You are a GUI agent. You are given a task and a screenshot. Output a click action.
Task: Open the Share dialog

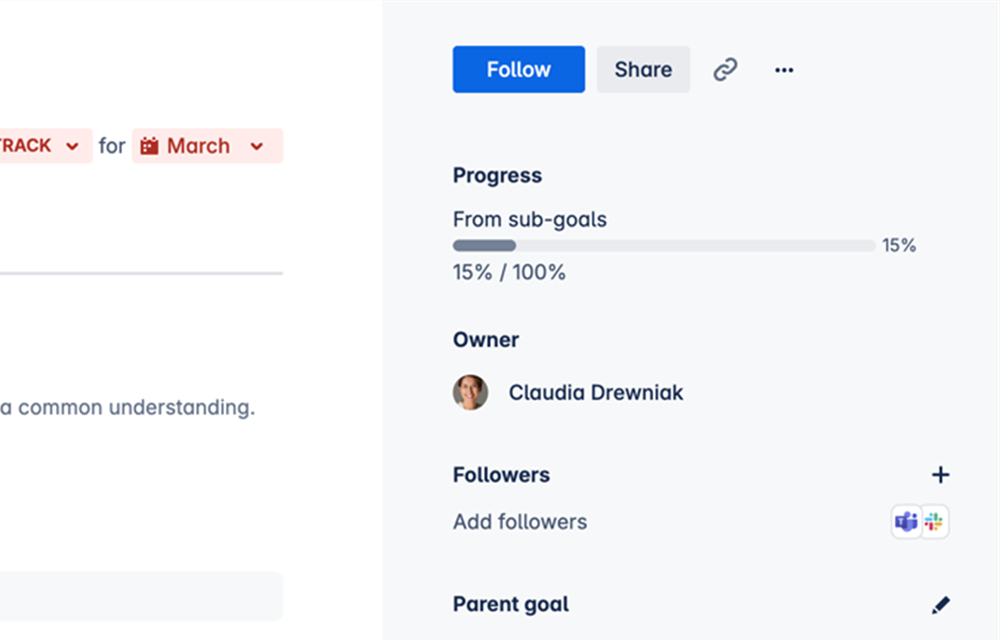point(643,69)
